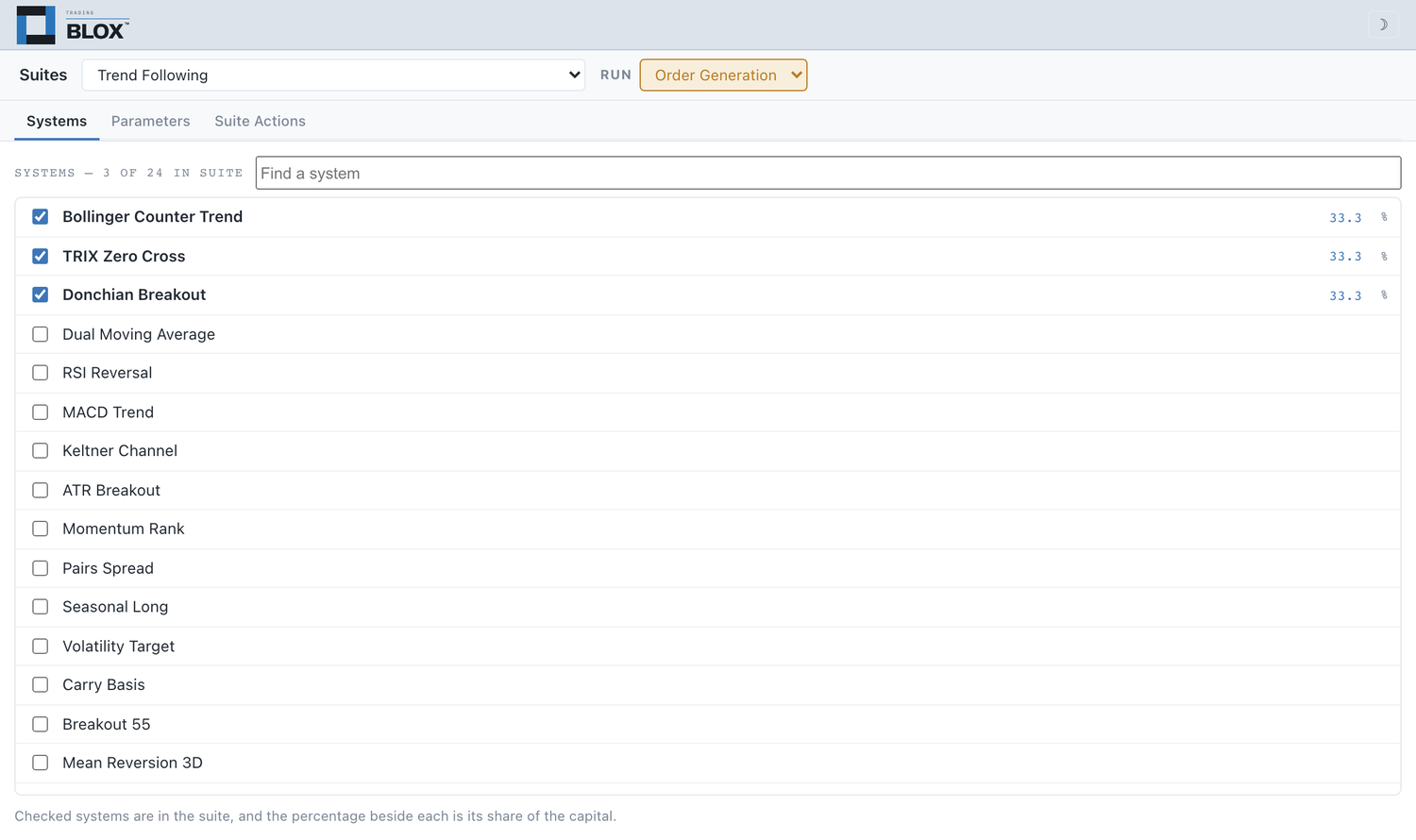The width and height of the screenshot is (1416, 840).
Task: Click the systems count 3 of 24 text
Action: 128,173
